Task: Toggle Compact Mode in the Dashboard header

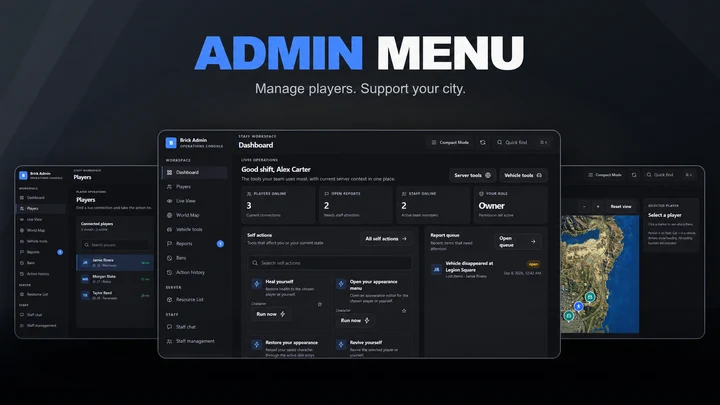Action: (450, 142)
